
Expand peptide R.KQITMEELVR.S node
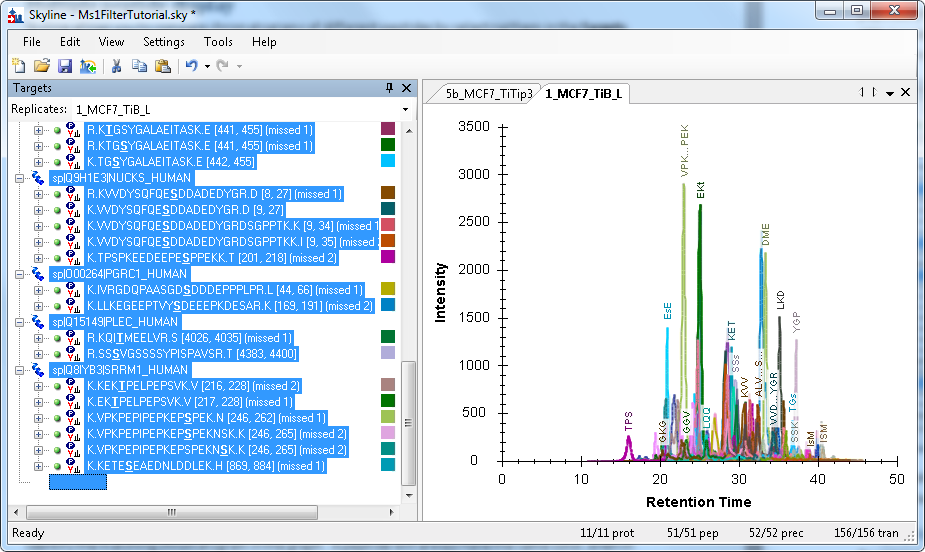point(39,337)
